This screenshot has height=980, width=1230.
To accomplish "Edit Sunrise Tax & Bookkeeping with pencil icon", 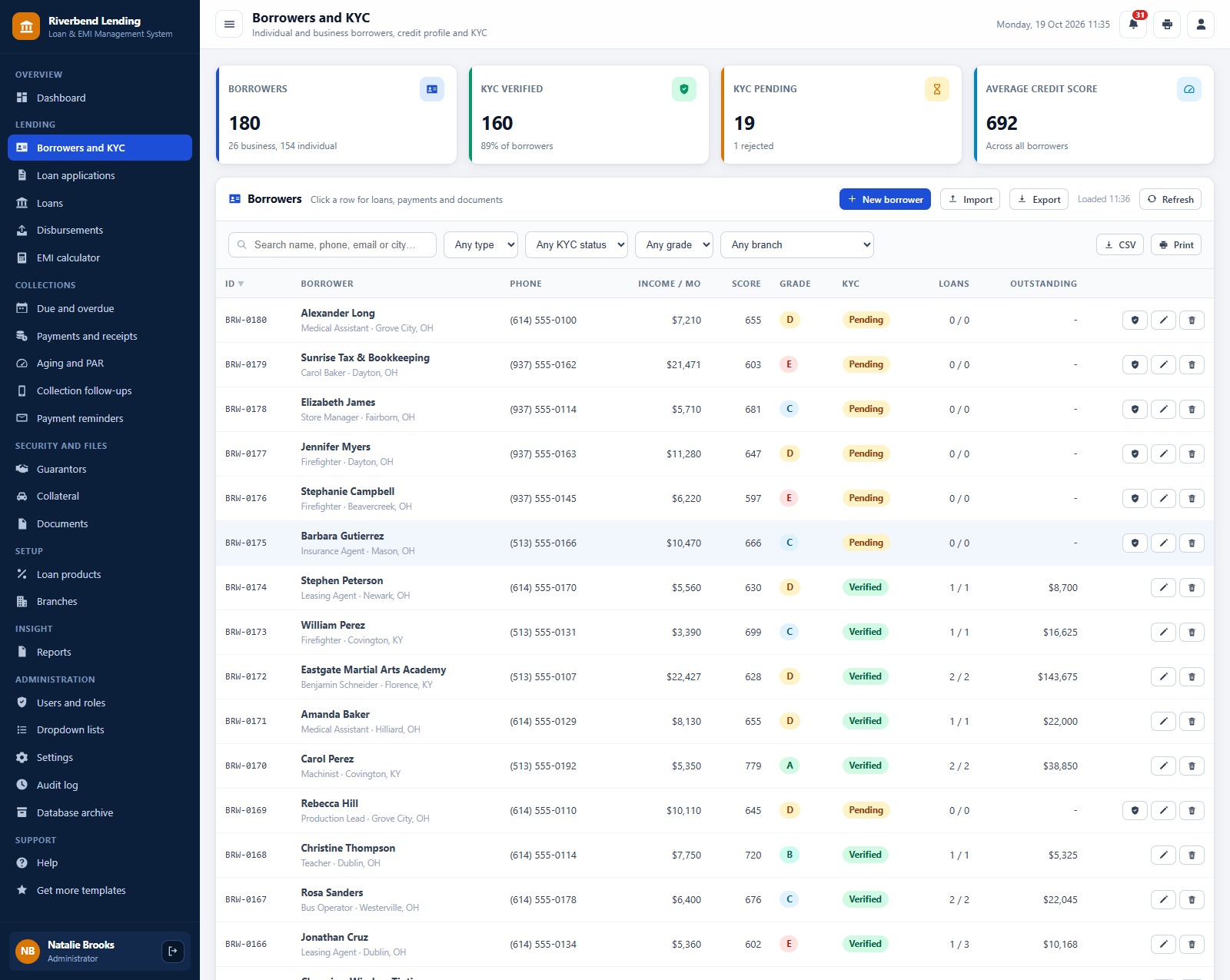I will point(1163,364).
